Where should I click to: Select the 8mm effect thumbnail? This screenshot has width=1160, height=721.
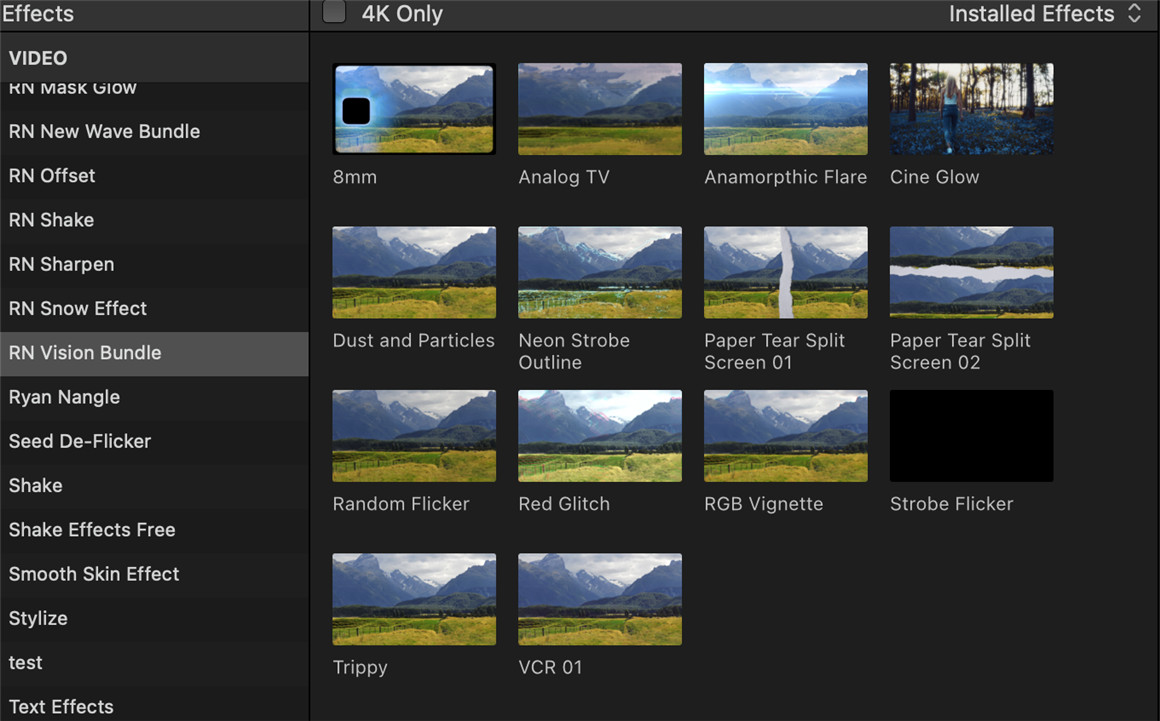414,109
